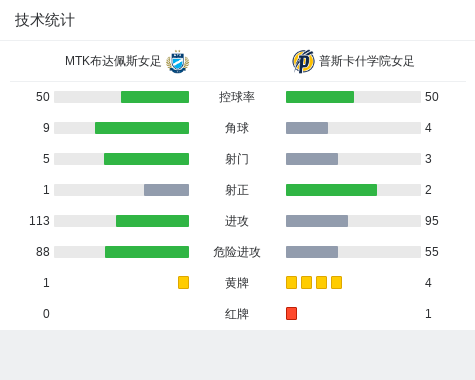
Task: Click the second yellow card on the right
Action: [x=306, y=282]
